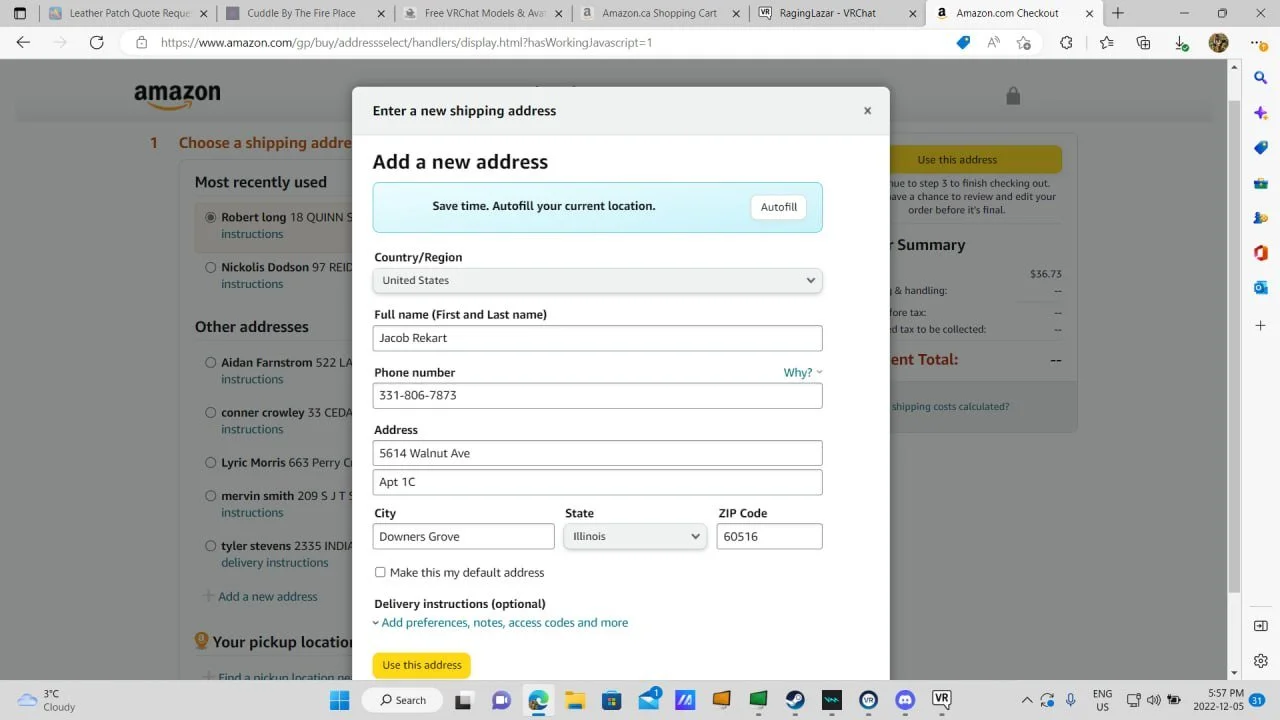Switch to Leather Patch Quote Request tab
The image size is (1280, 720).
coord(129,13)
